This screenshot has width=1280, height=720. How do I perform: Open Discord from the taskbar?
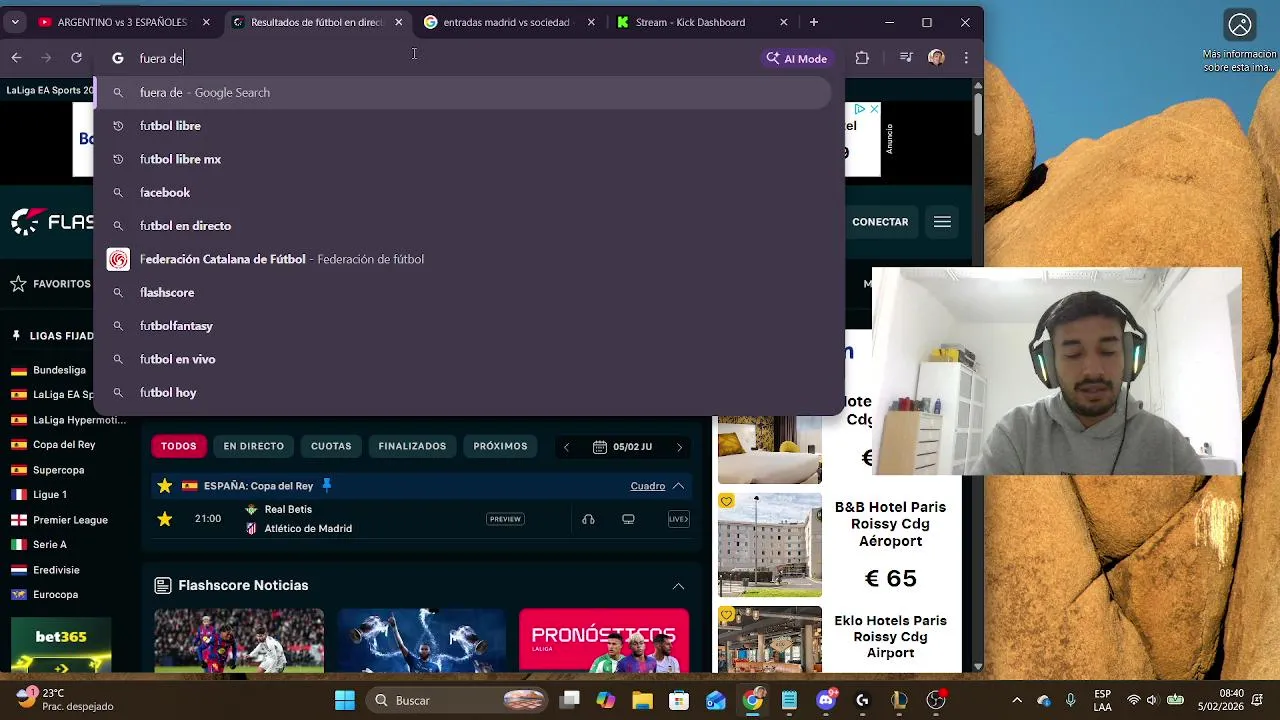click(x=826, y=700)
